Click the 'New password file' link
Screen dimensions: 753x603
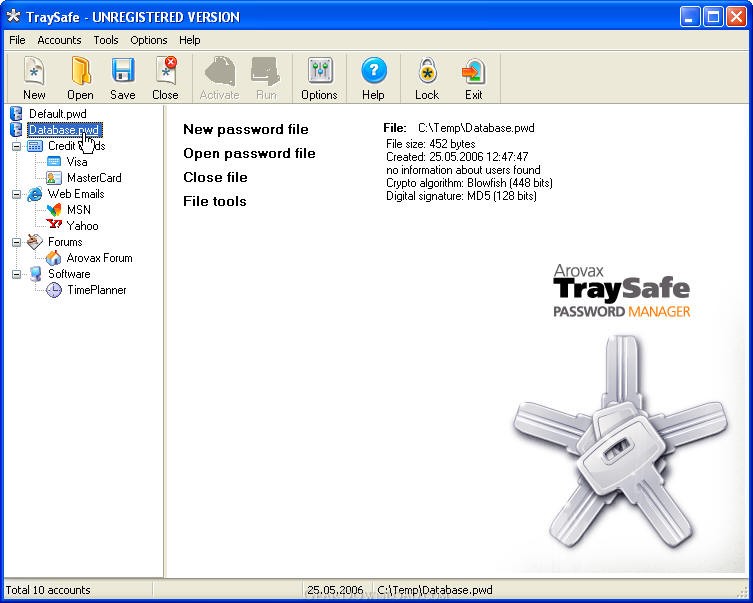[245, 129]
